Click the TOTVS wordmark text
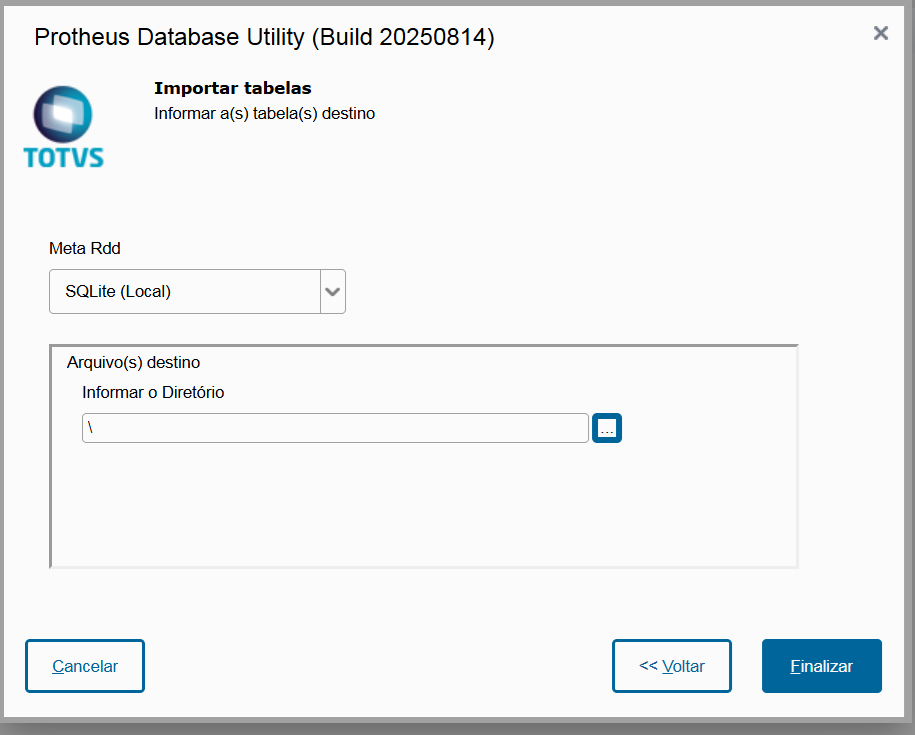Image resolution: width=915 pixels, height=735 pixels. point(63,157)
